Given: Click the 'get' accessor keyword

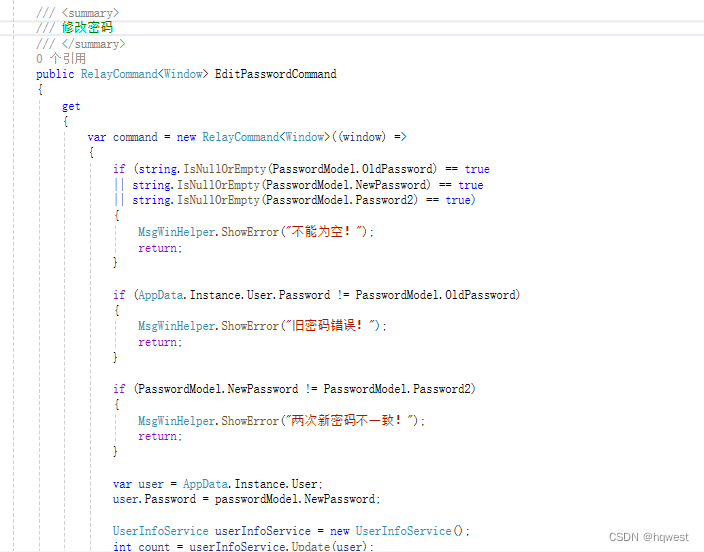Looking at the screenshot, I should [x=71, y=107].
